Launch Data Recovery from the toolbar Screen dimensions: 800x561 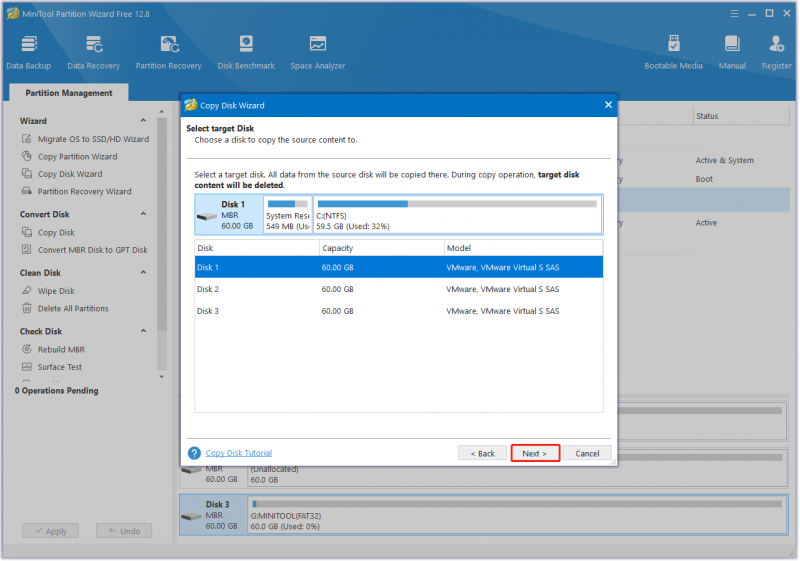pos(93,52)
